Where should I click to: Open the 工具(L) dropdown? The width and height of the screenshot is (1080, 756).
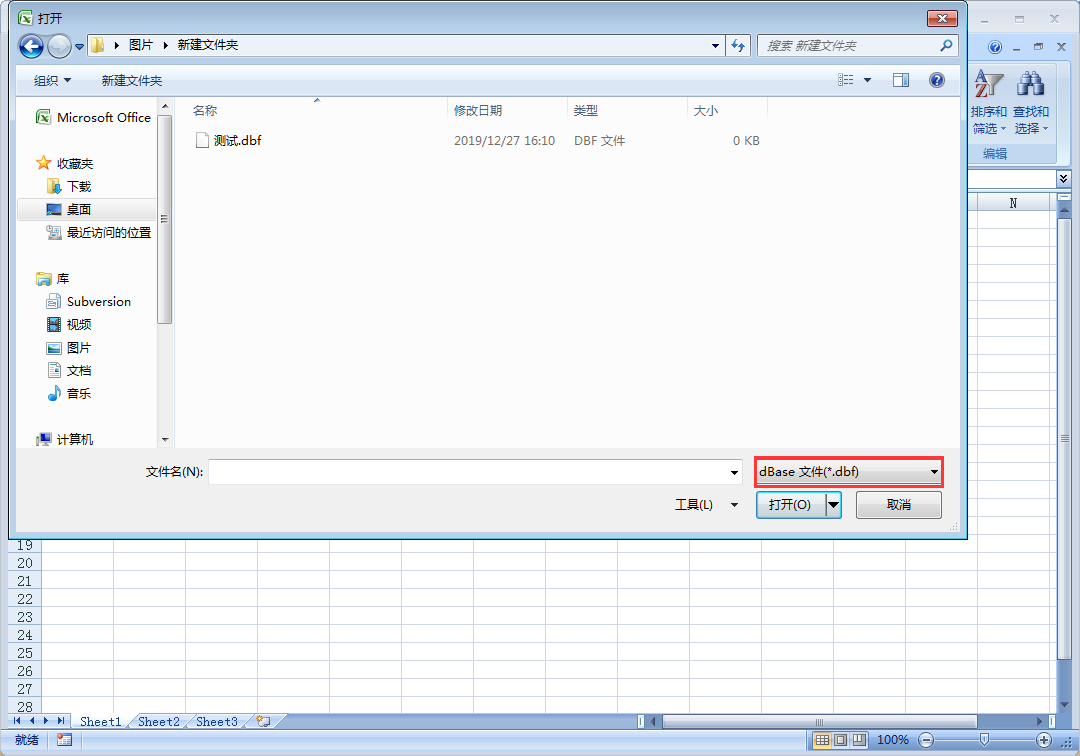click(706, 505)
